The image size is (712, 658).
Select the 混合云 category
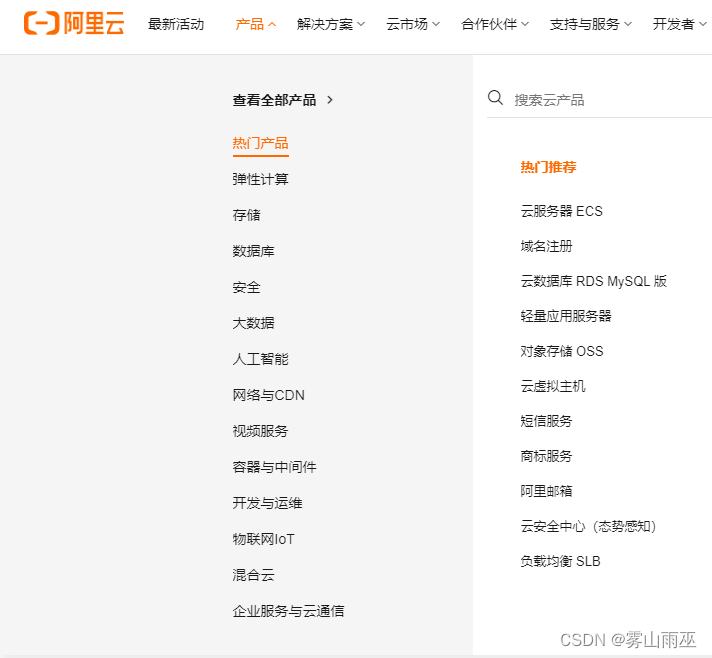click(253, 575)
